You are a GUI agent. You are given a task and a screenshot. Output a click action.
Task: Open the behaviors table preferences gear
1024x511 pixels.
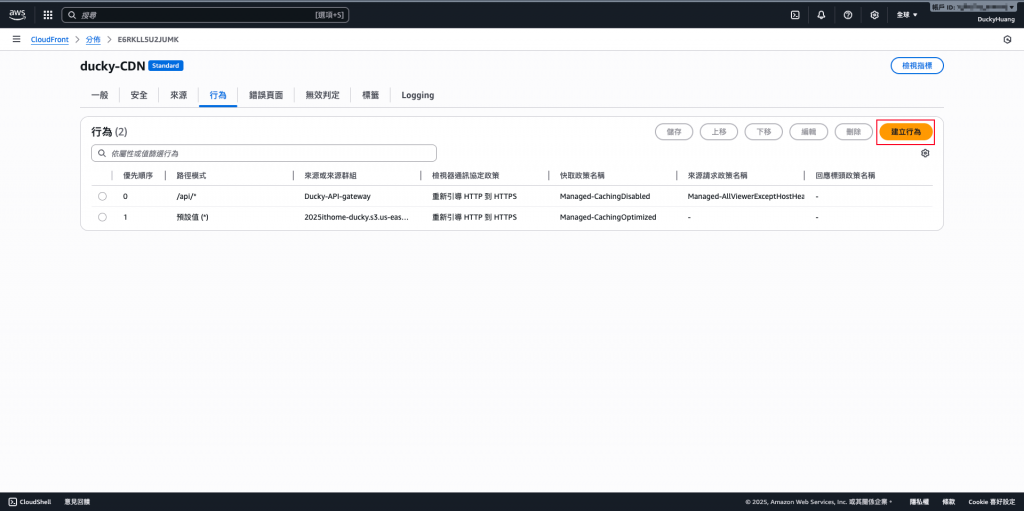[x=925, y=153]
